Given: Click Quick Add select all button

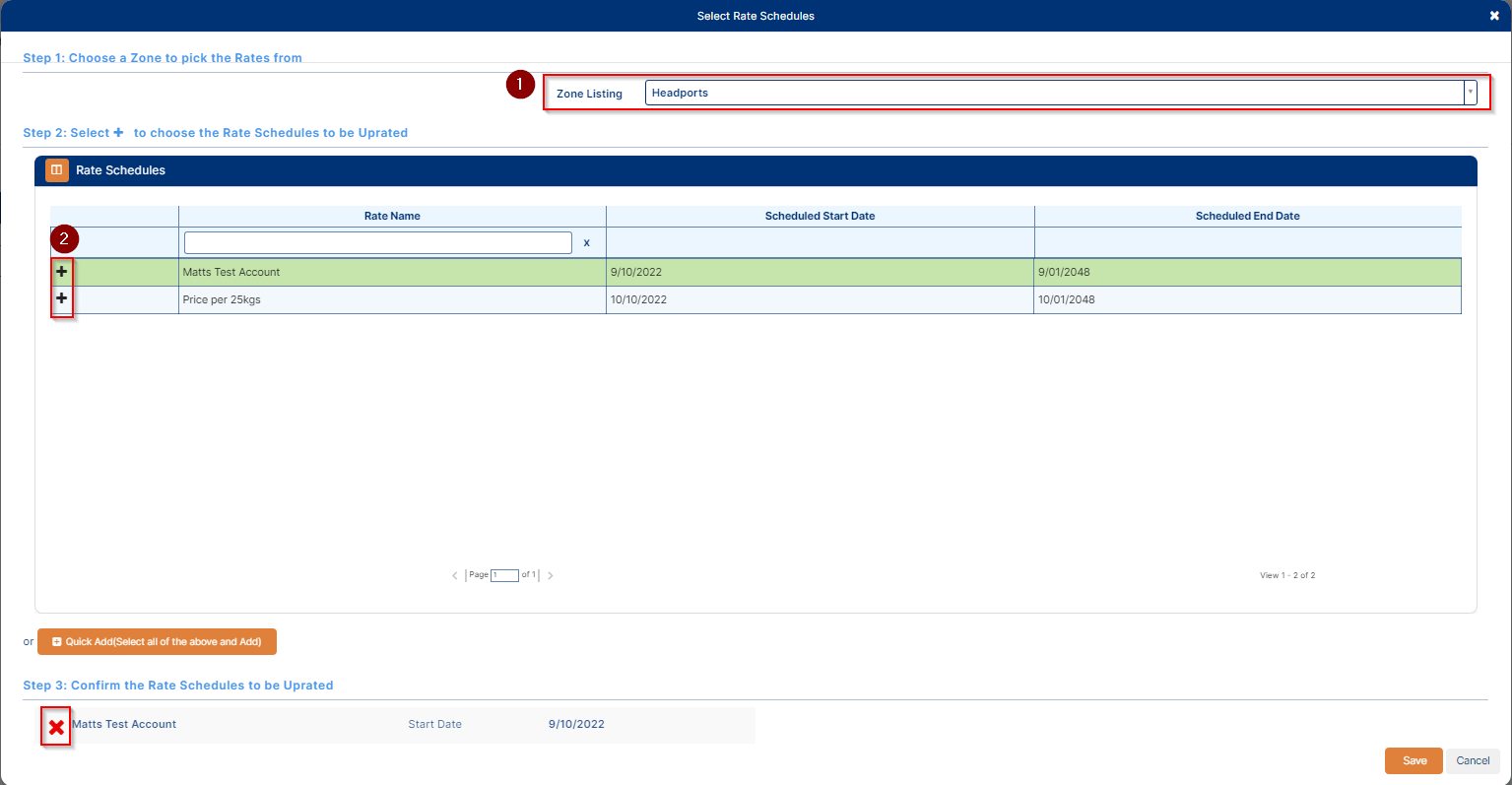Looking at the screenshot, I should [x=157, y=641].
